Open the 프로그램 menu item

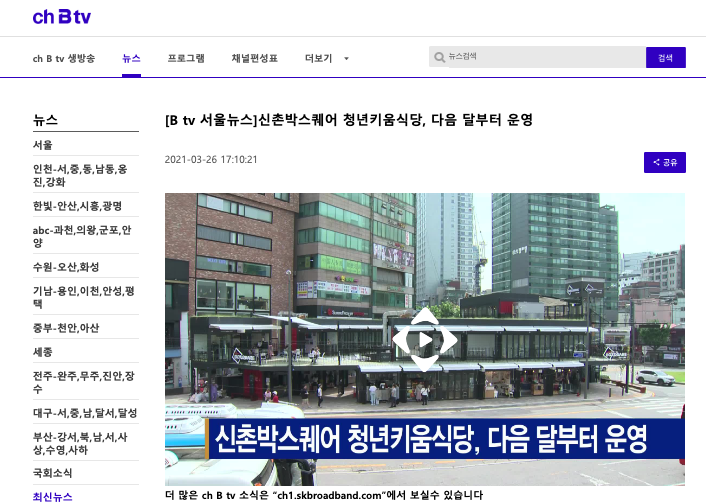(186, 59)
